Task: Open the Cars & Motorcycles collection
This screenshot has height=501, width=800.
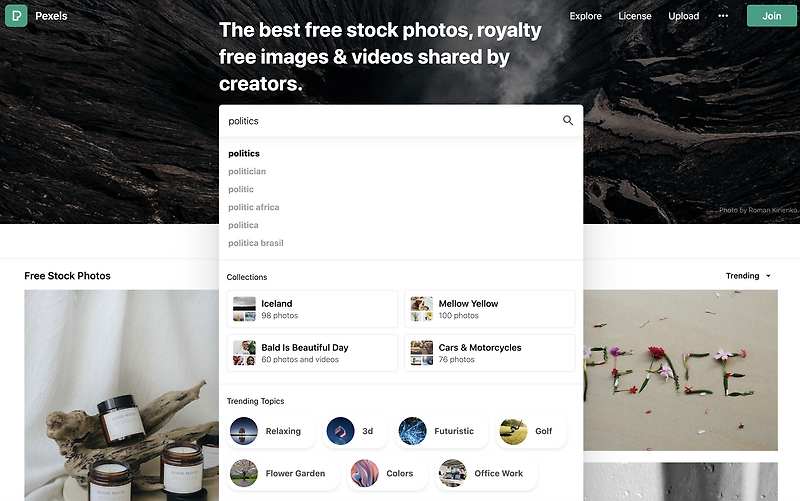Action: pos(490,353)
